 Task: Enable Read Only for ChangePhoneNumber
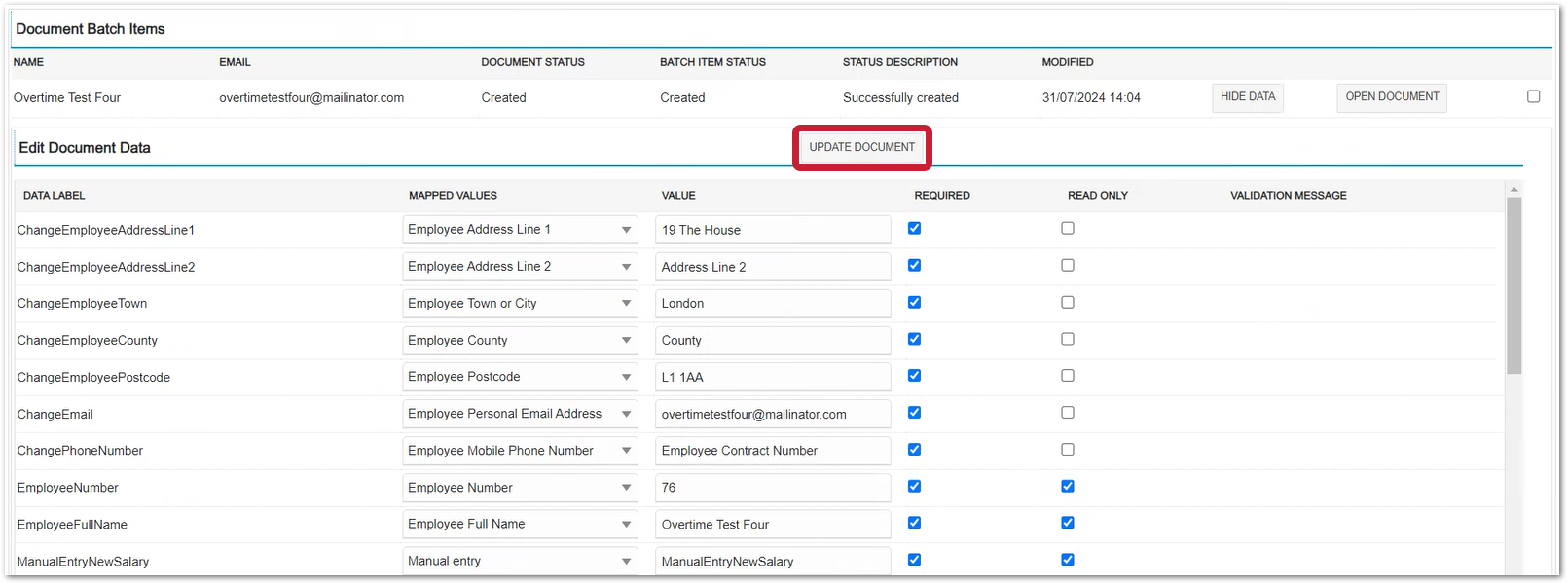click(x=1068, y=450)
